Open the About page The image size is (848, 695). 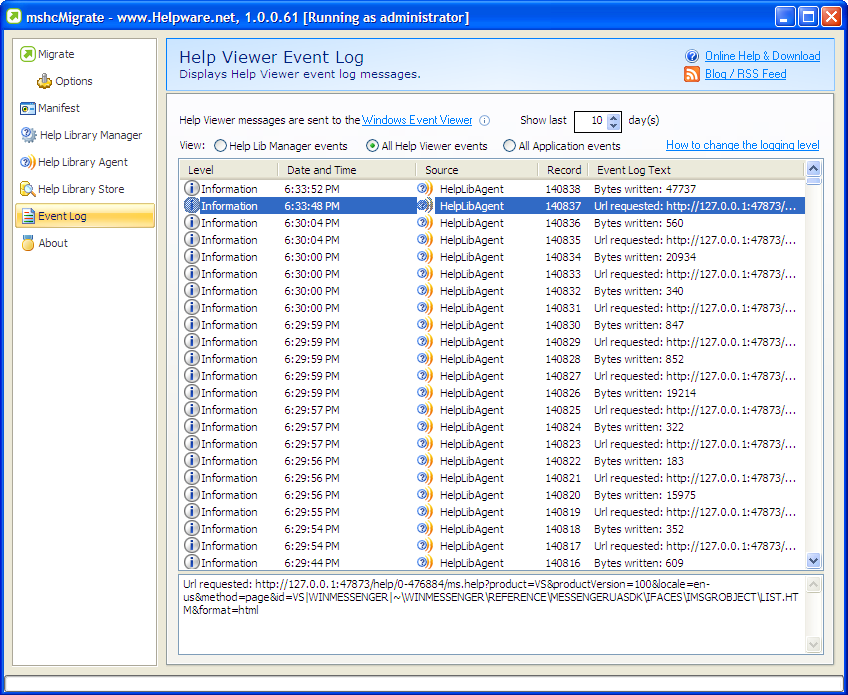(51, 242)
